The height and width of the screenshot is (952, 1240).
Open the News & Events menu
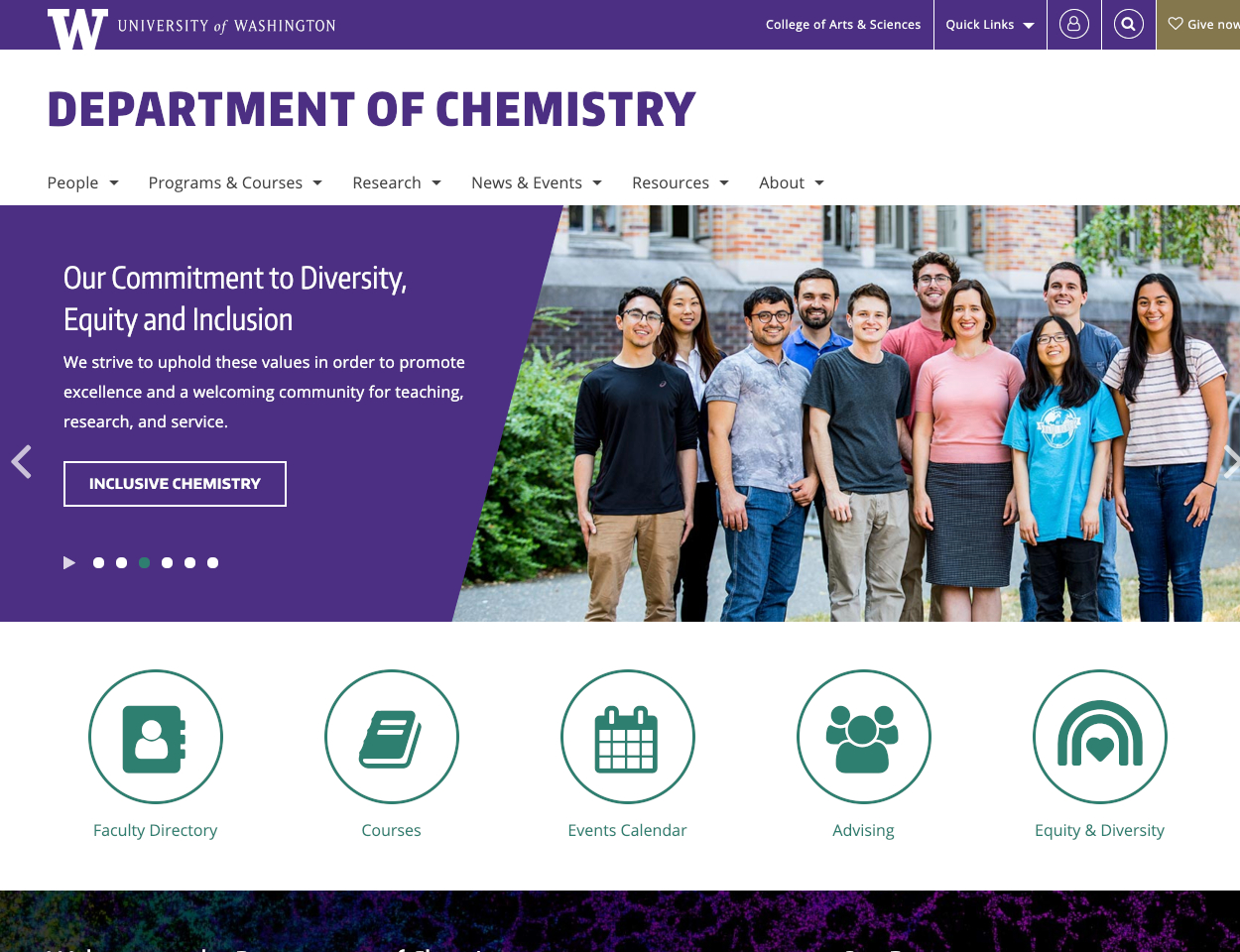(x=536, y=182)
